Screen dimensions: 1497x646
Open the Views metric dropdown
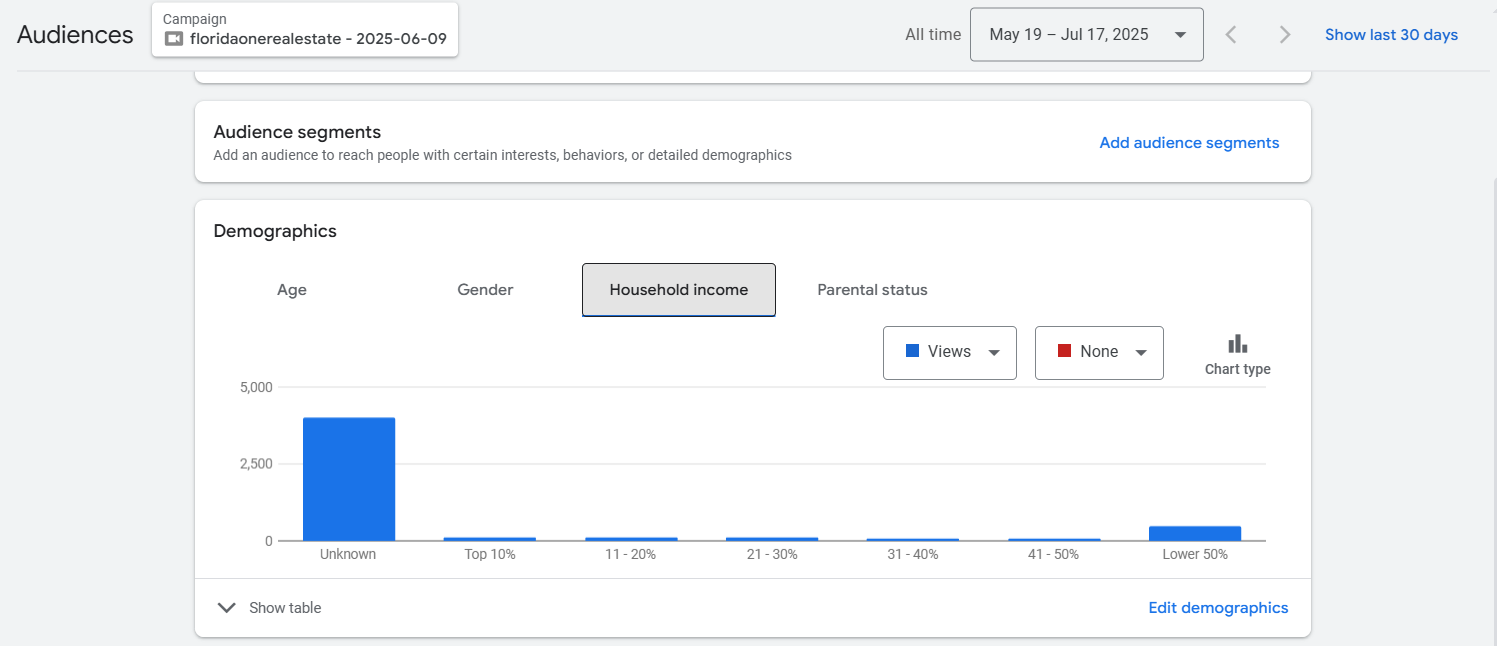(x=950, y=352)
